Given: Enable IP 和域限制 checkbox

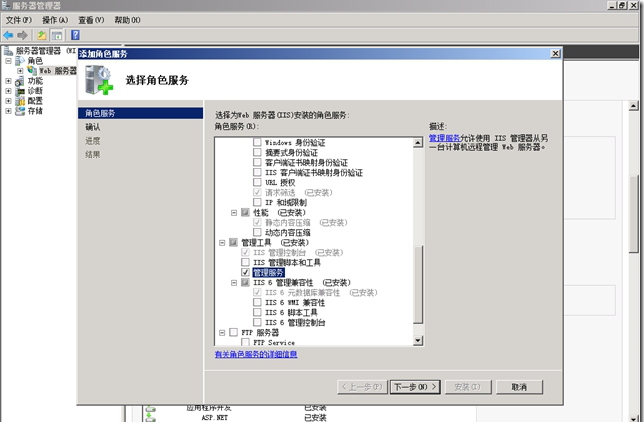Looking at the screenshot, I should tap(257, 202).
